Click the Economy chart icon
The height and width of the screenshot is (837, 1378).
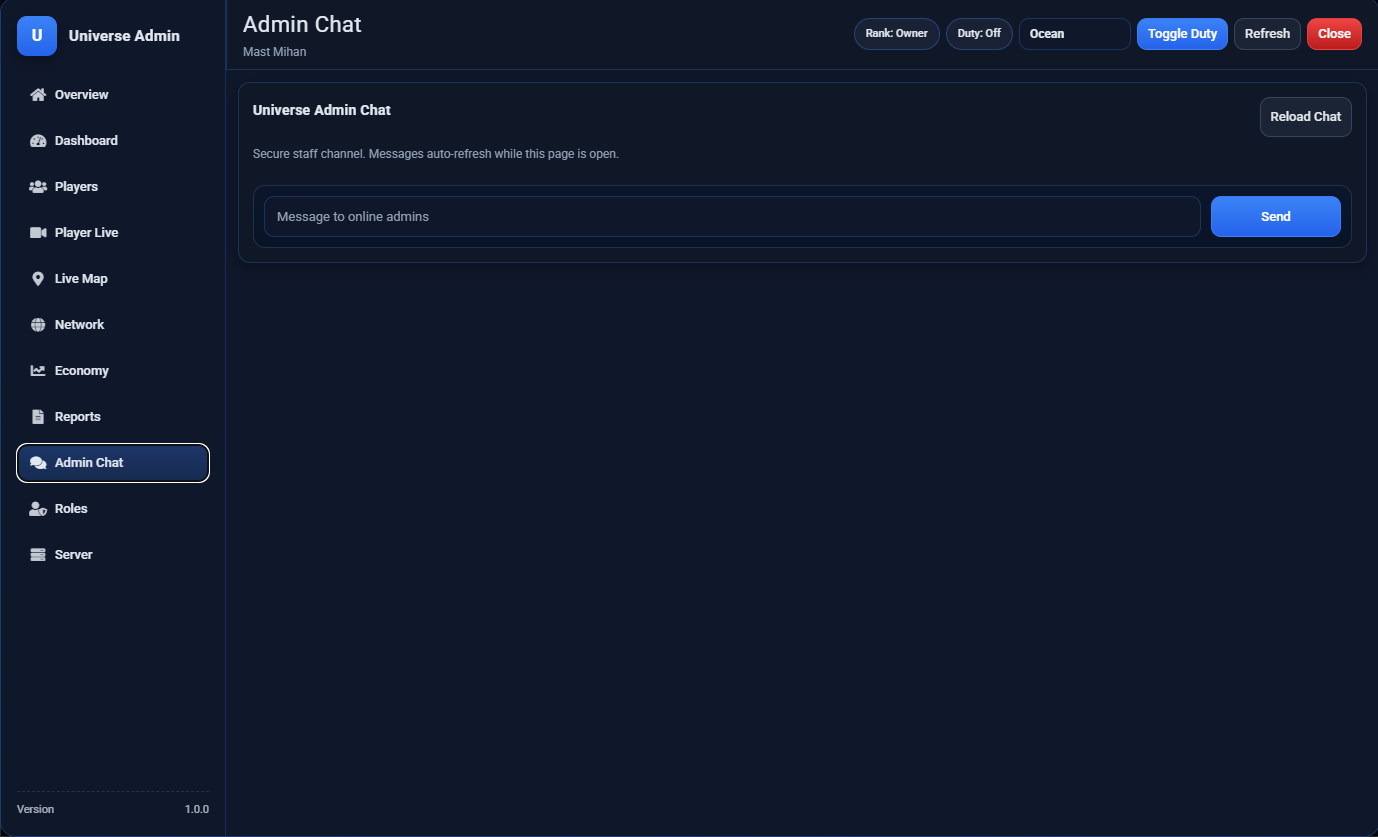pos(38,371)
